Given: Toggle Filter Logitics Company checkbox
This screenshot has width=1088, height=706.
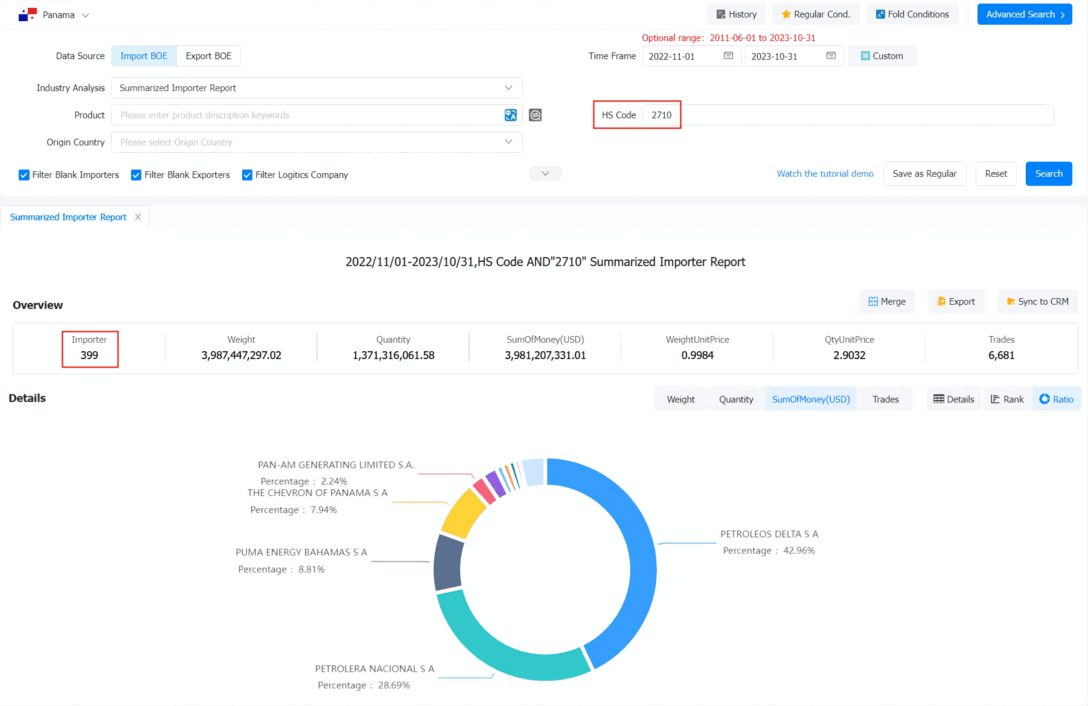Looking at the screenshot, I should pos(247,175).
